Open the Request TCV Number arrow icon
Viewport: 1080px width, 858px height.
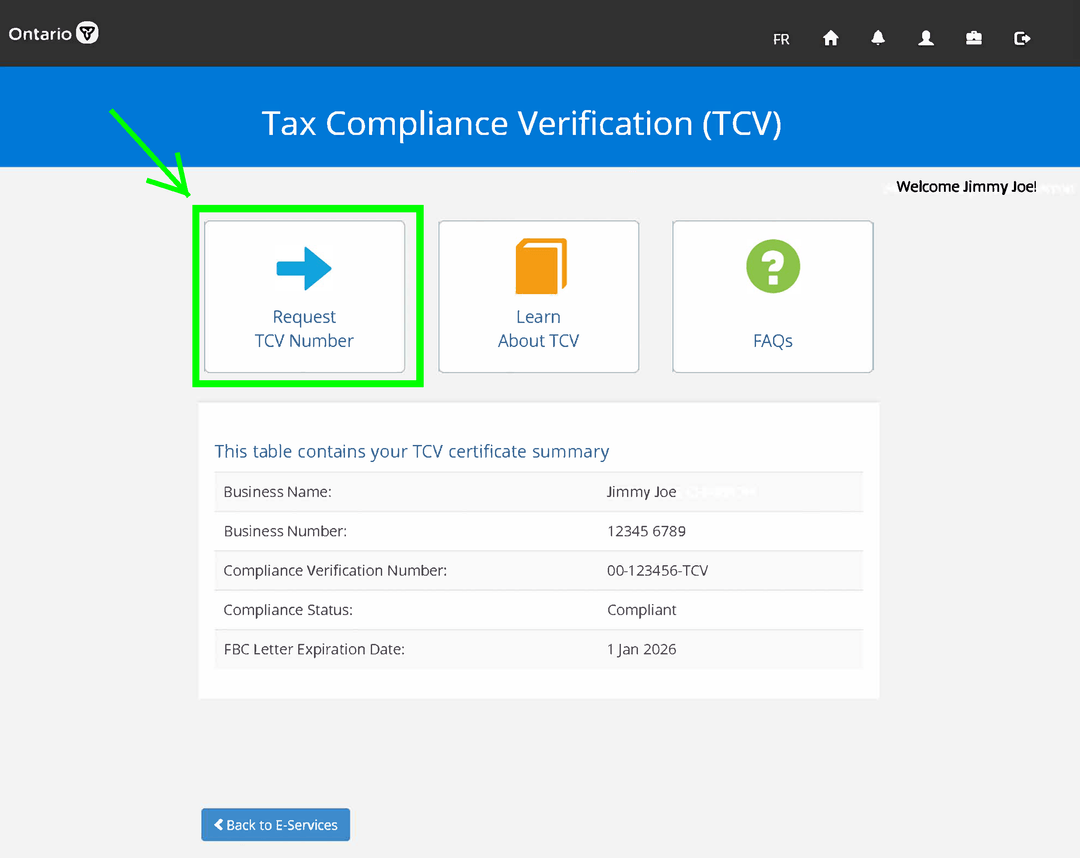click(304, 266)
